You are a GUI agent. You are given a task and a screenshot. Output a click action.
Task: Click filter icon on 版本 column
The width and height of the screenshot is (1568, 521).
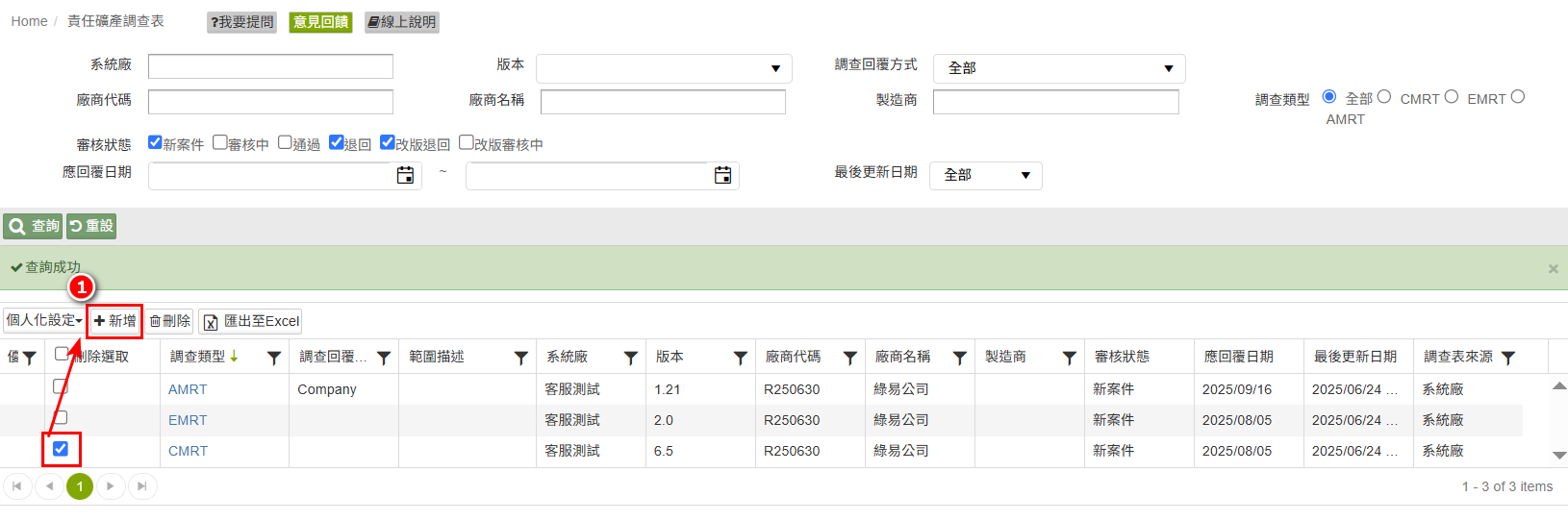click(x=740, y=358)
